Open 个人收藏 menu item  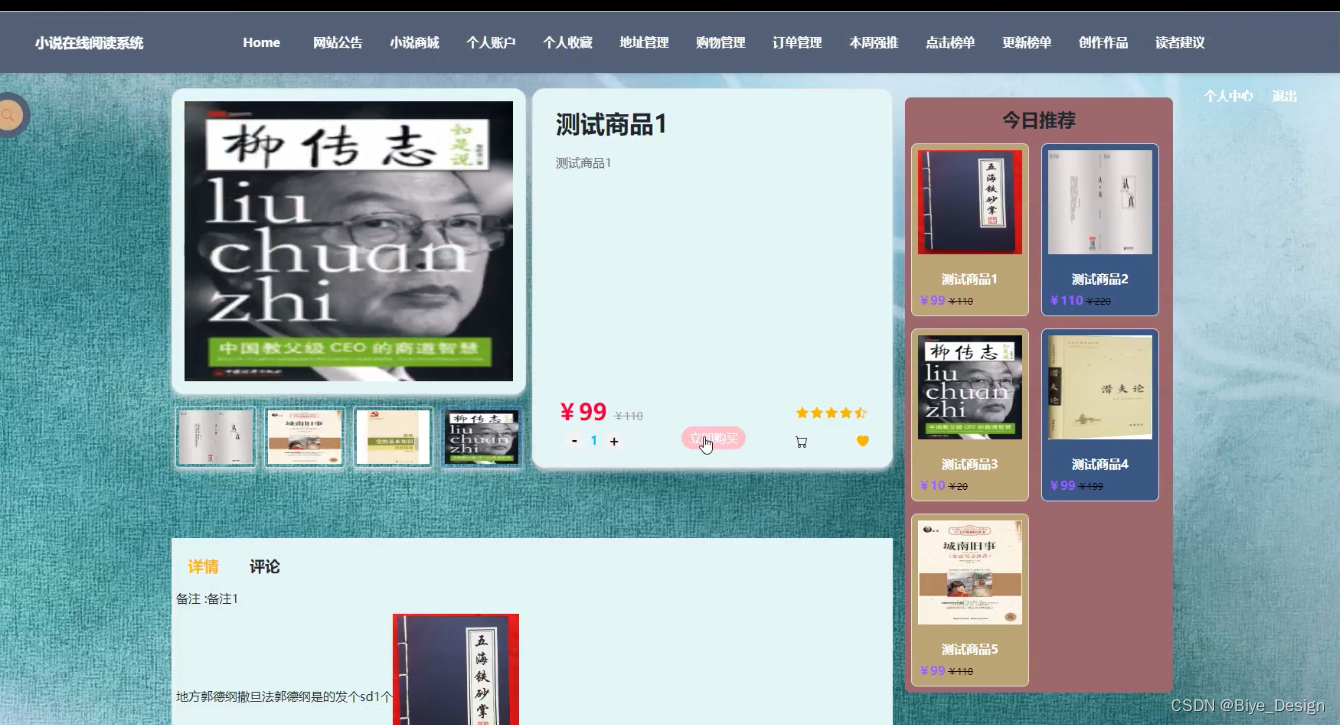pyautogui.click(x=568, y=42)
